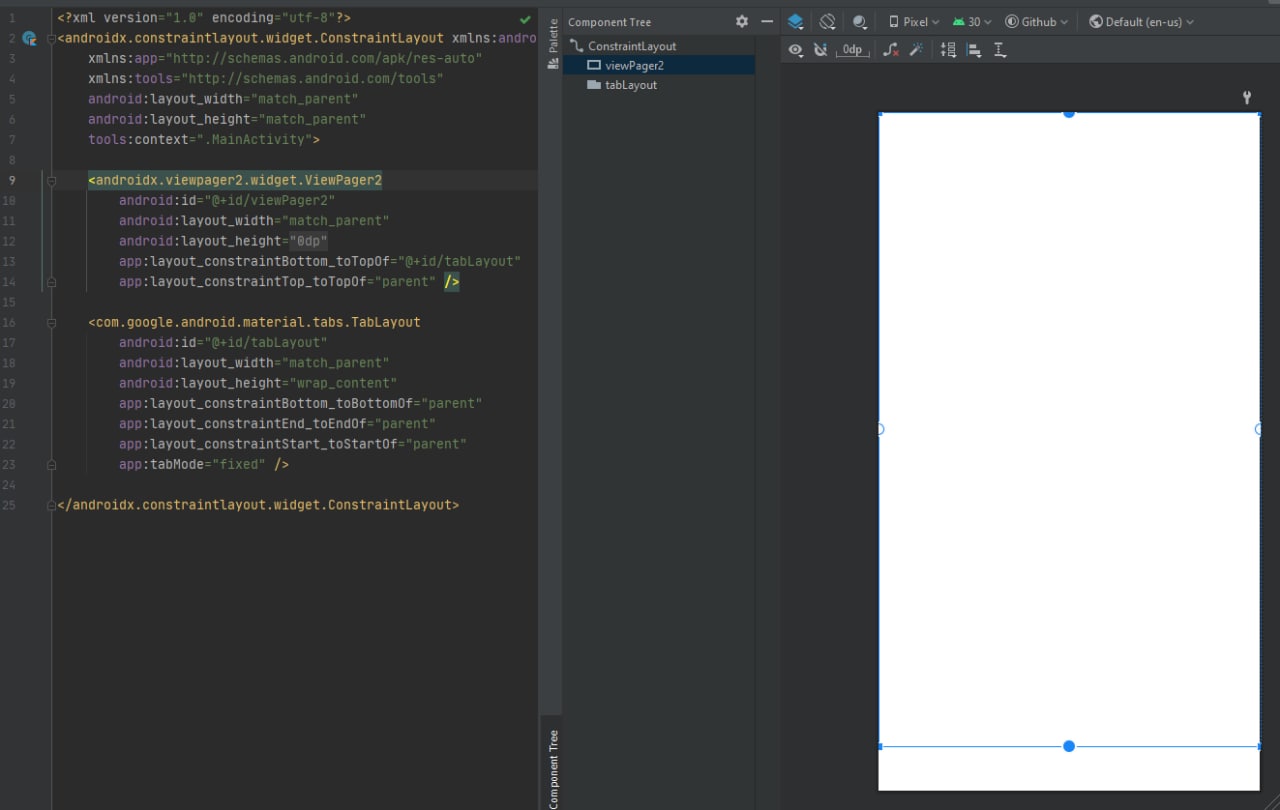Image resolution: width=1280 pixels, height=810 pixels.
Task: Click the vertical Component Tree side tab
Action: pos(553,767)
